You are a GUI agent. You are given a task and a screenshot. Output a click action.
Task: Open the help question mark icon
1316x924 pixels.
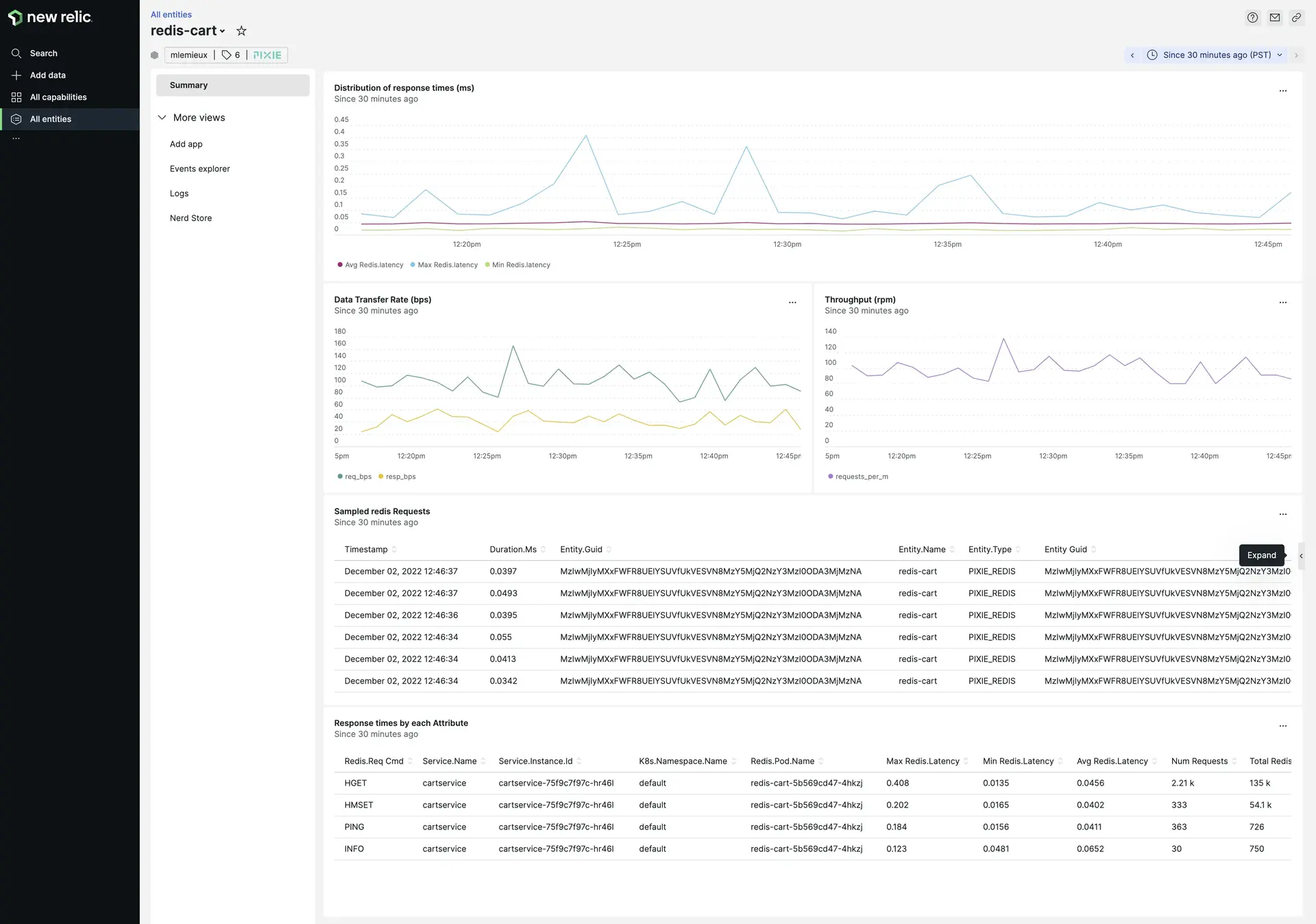1252,18
